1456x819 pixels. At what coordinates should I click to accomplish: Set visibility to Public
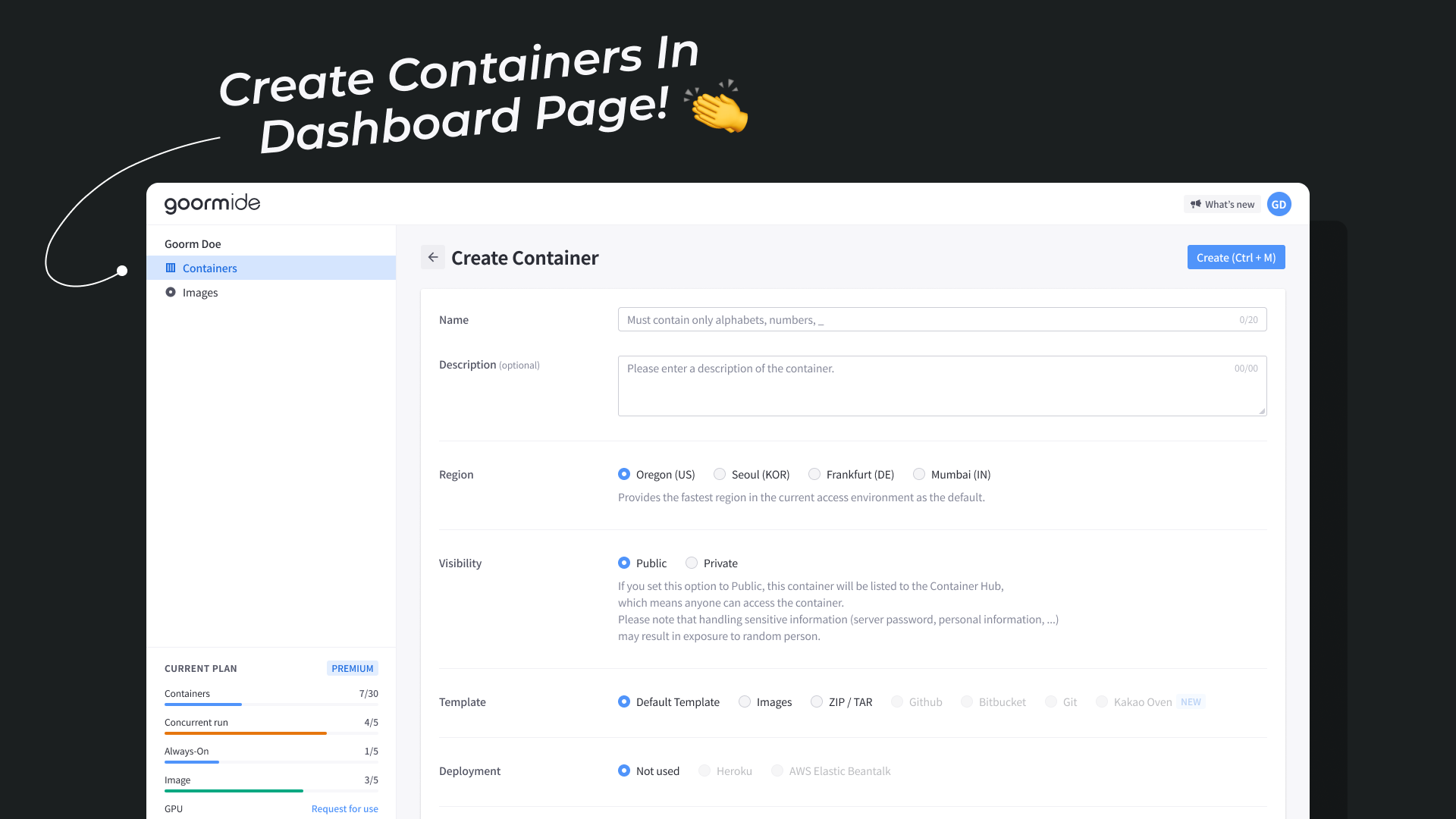[642, 563]
